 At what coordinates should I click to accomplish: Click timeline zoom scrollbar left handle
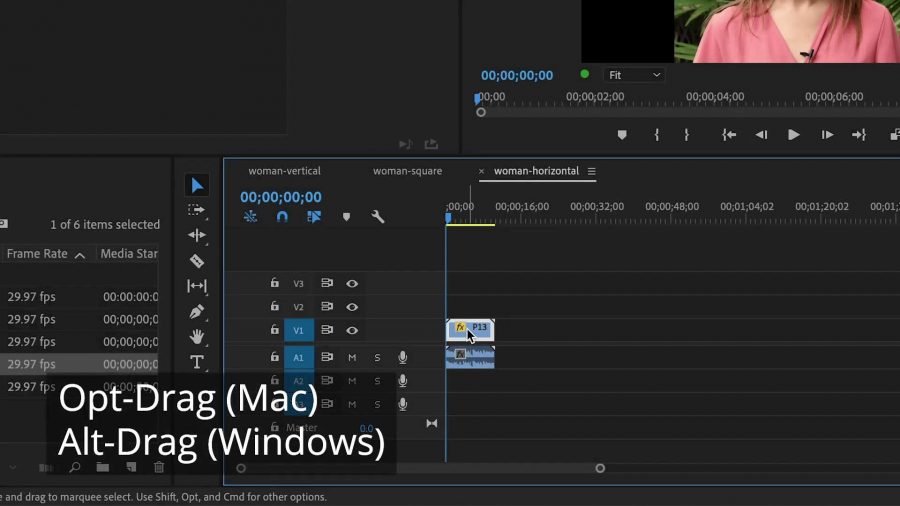[x=241, y=468]
